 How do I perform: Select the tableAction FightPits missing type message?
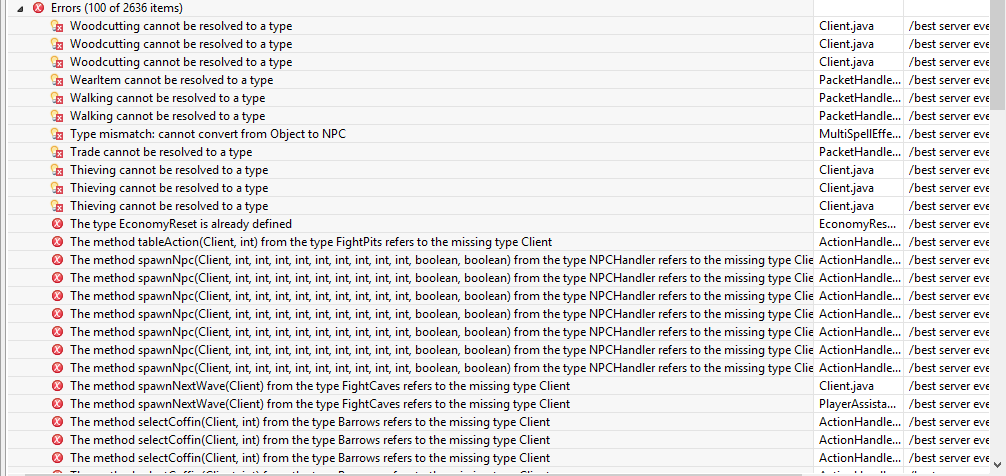(x=310, y=242)
